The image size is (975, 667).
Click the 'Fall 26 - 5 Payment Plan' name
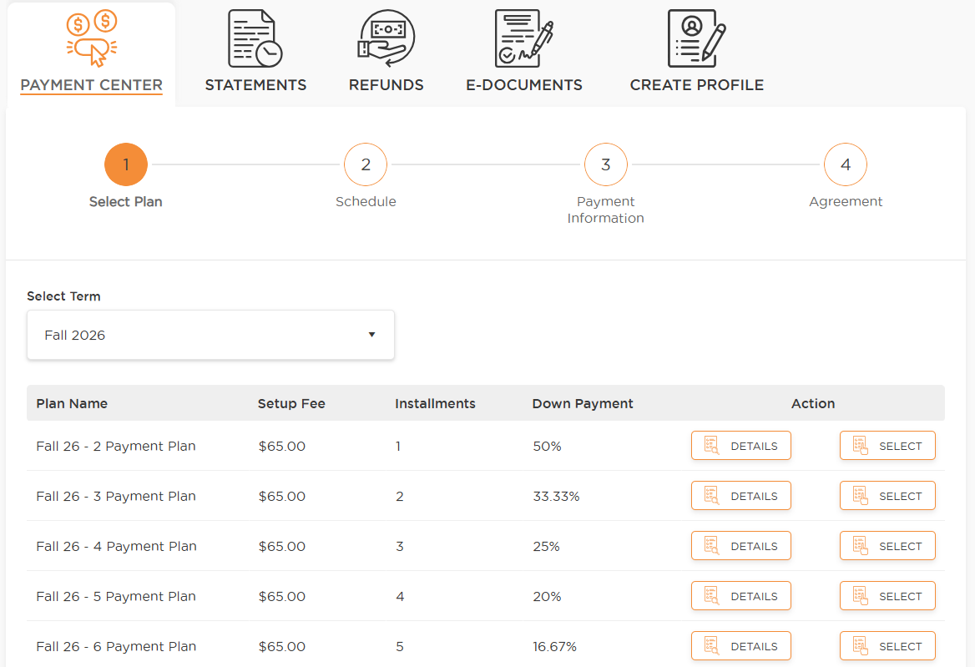point(116,596)
